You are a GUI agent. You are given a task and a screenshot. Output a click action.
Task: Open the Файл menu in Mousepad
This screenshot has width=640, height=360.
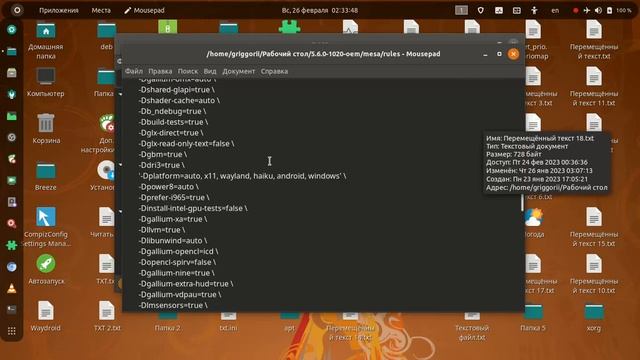tap(133, 71)
